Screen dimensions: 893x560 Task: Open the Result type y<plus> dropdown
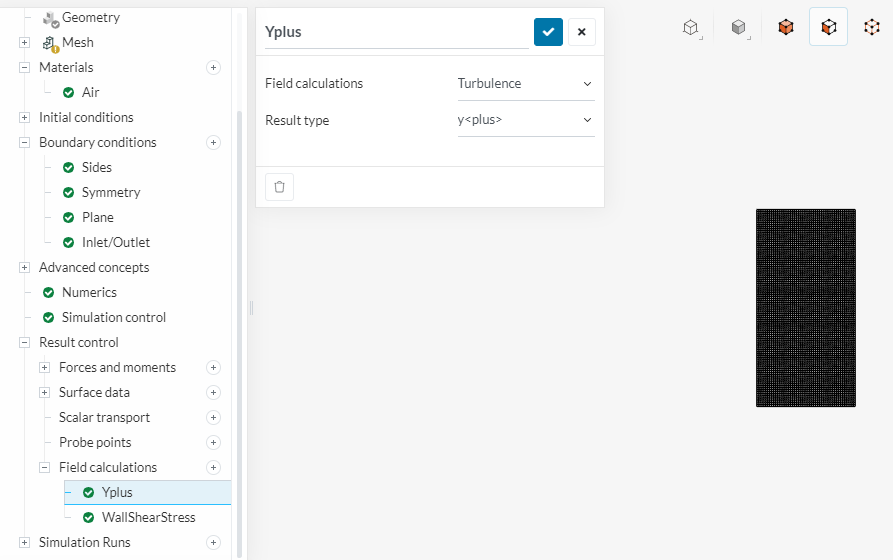[x=525, y=121]
